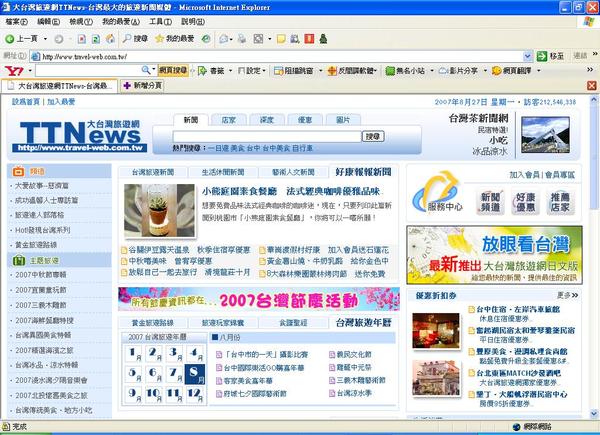600x435 pixels.
Task: Open Yahoo logo dropdown arrow
Action: point(30,70)
